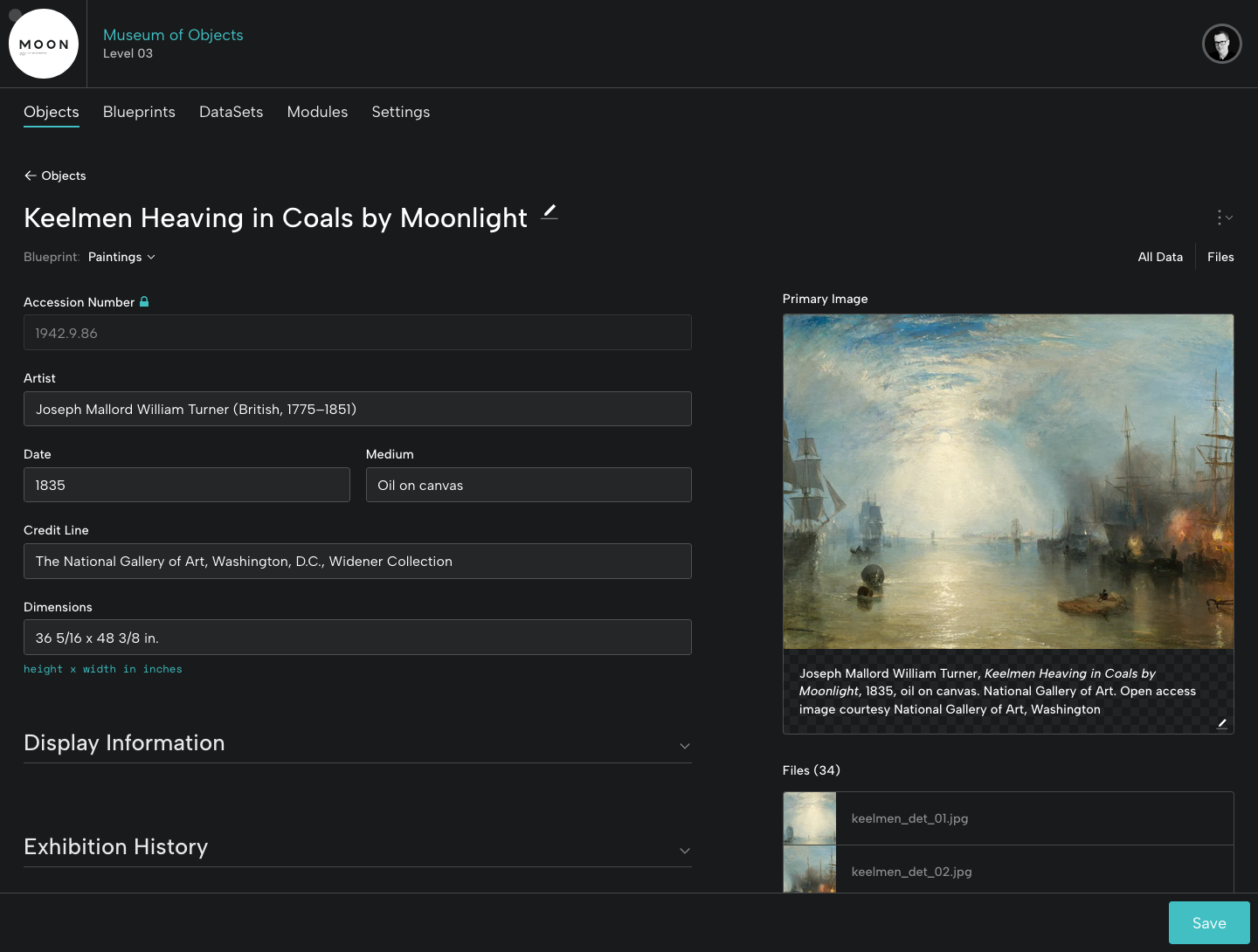Open the keelmen_det_01.jpg thumbnail
This screenshot has height=952, width=1258.
click(810, 818)
